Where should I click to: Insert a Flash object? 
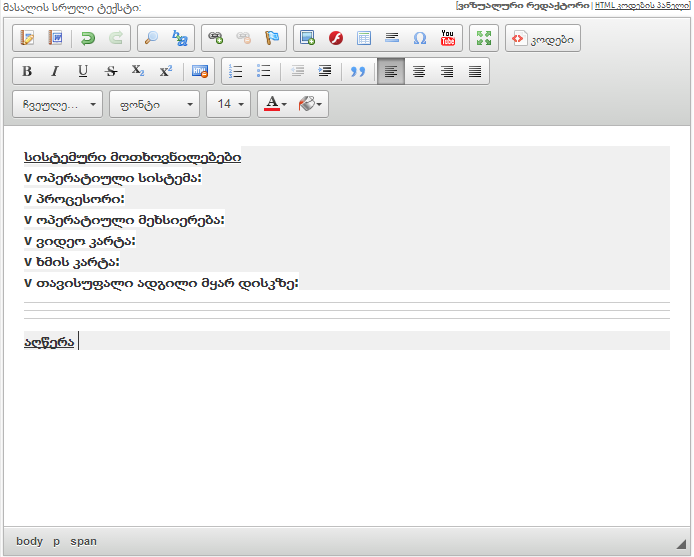click(336, 38)
